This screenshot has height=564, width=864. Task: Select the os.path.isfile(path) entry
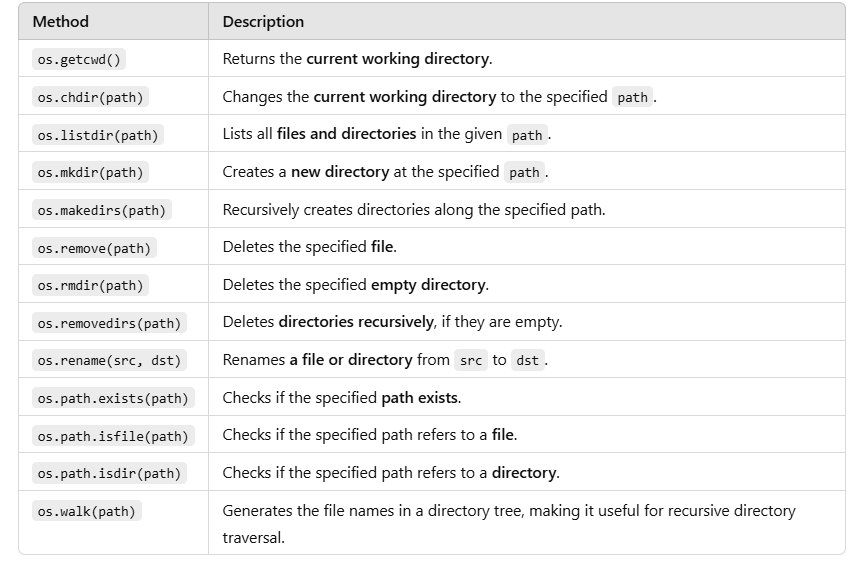click(x=113, y=436)
